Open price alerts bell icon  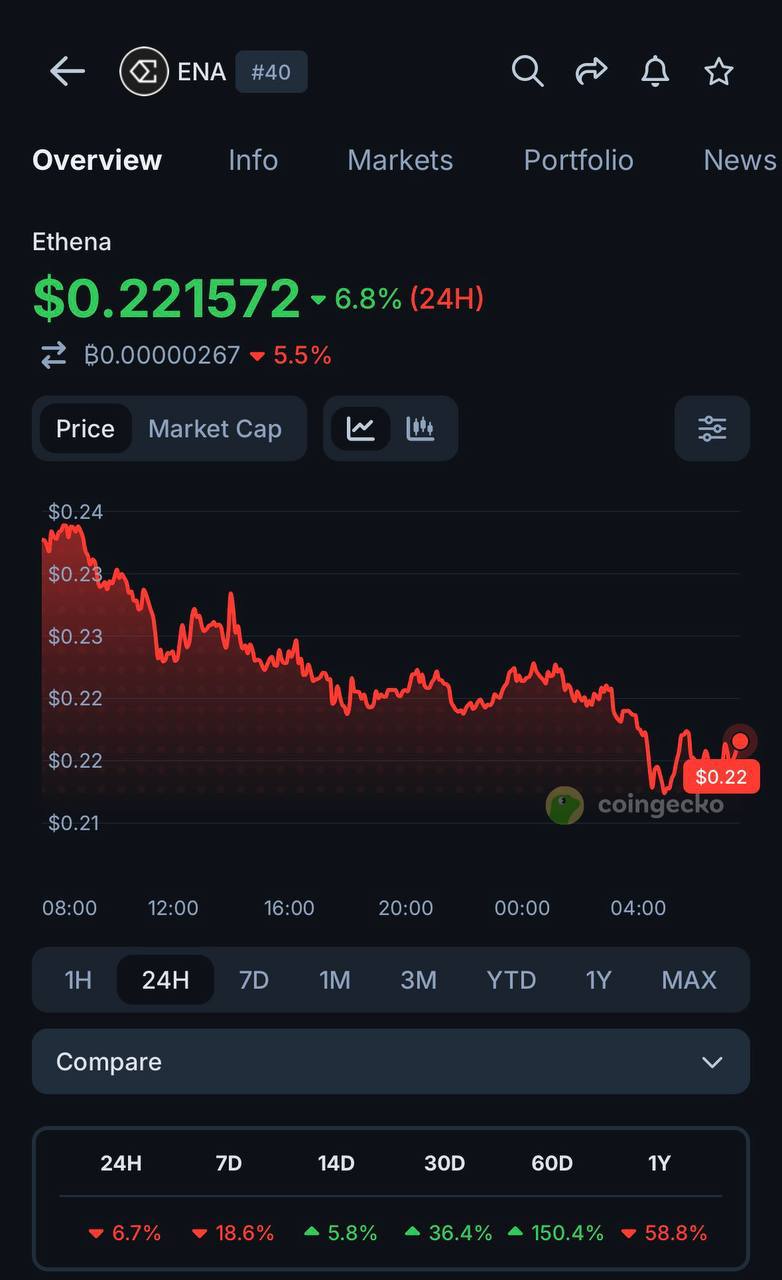coord(655,71)
